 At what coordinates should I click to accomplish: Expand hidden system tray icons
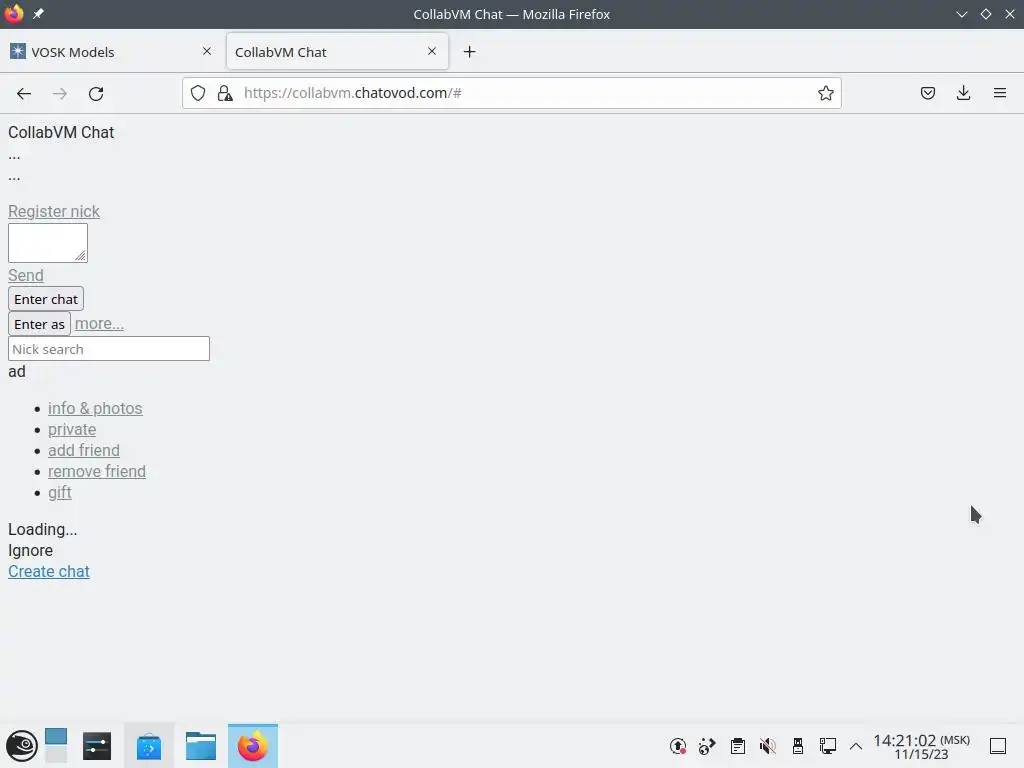[x=856, y=746]
